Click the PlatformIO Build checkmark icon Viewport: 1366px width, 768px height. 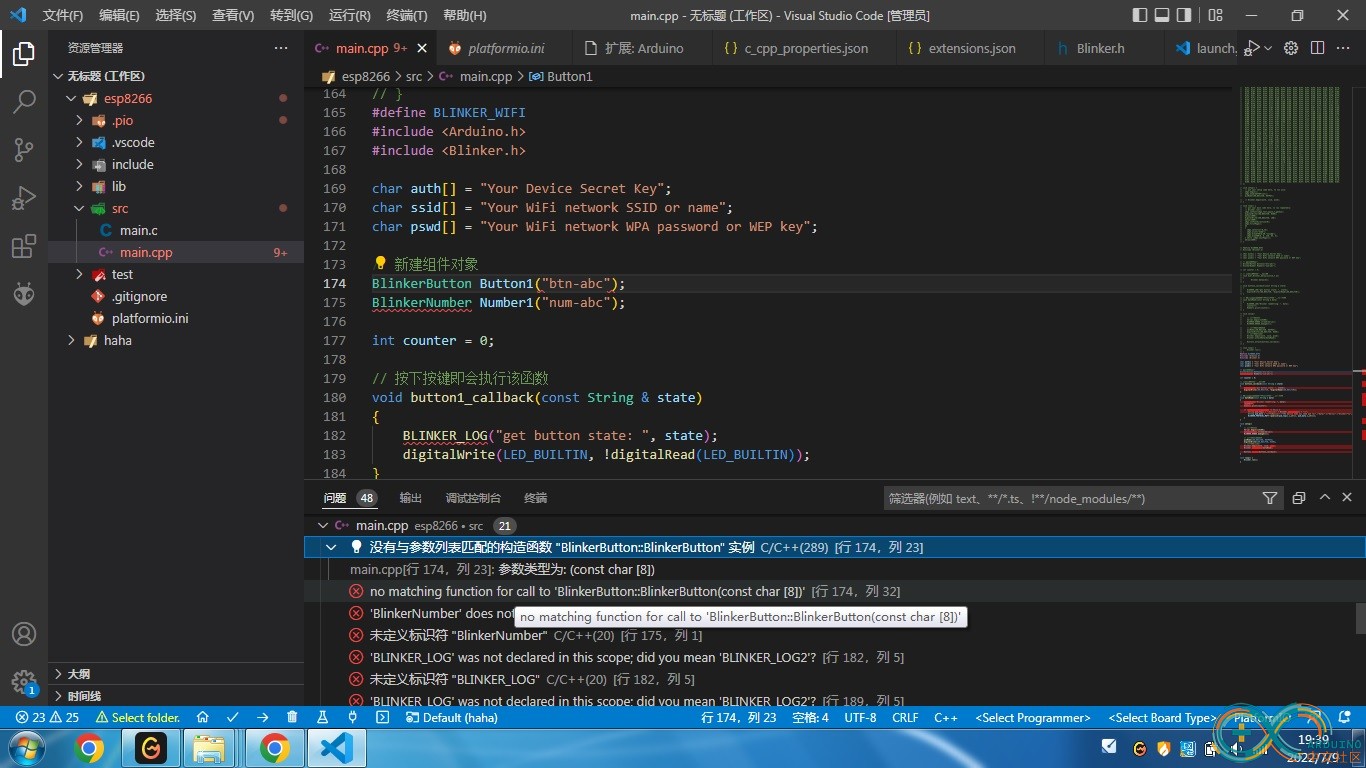233,717
